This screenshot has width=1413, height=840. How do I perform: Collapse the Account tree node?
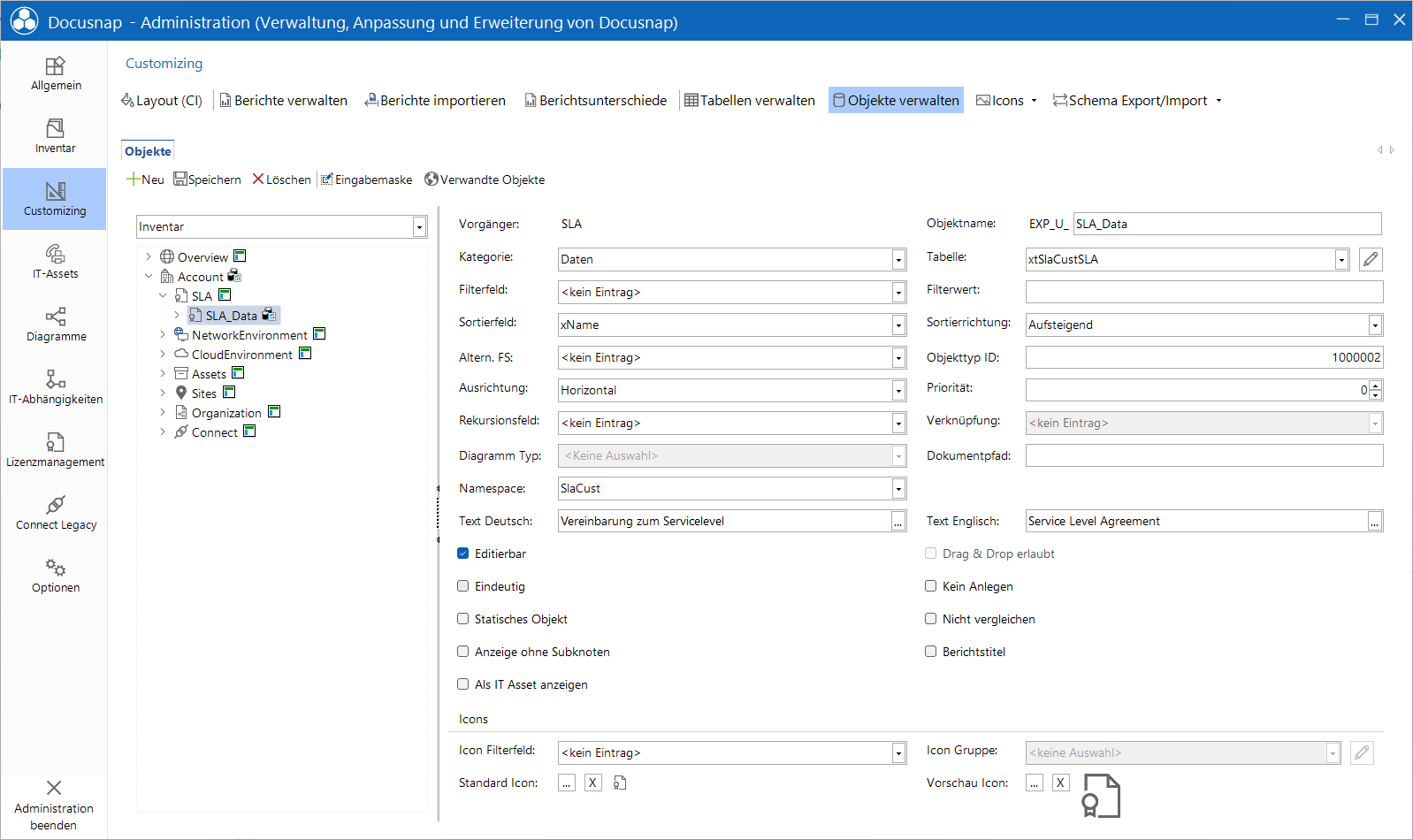click(x=149, y=277)
